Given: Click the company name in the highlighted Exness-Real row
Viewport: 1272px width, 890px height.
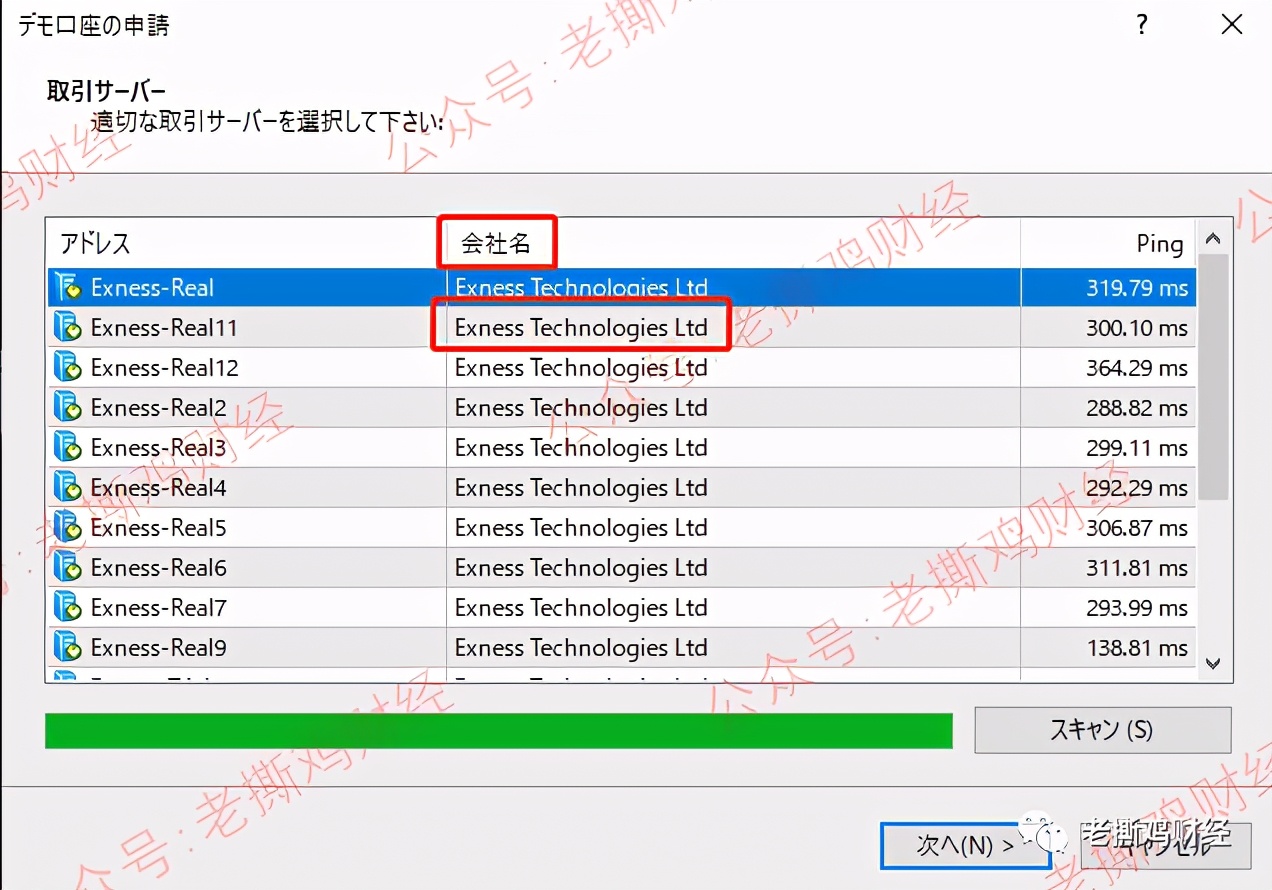Looking at the screenshot, I should point(581,288).
